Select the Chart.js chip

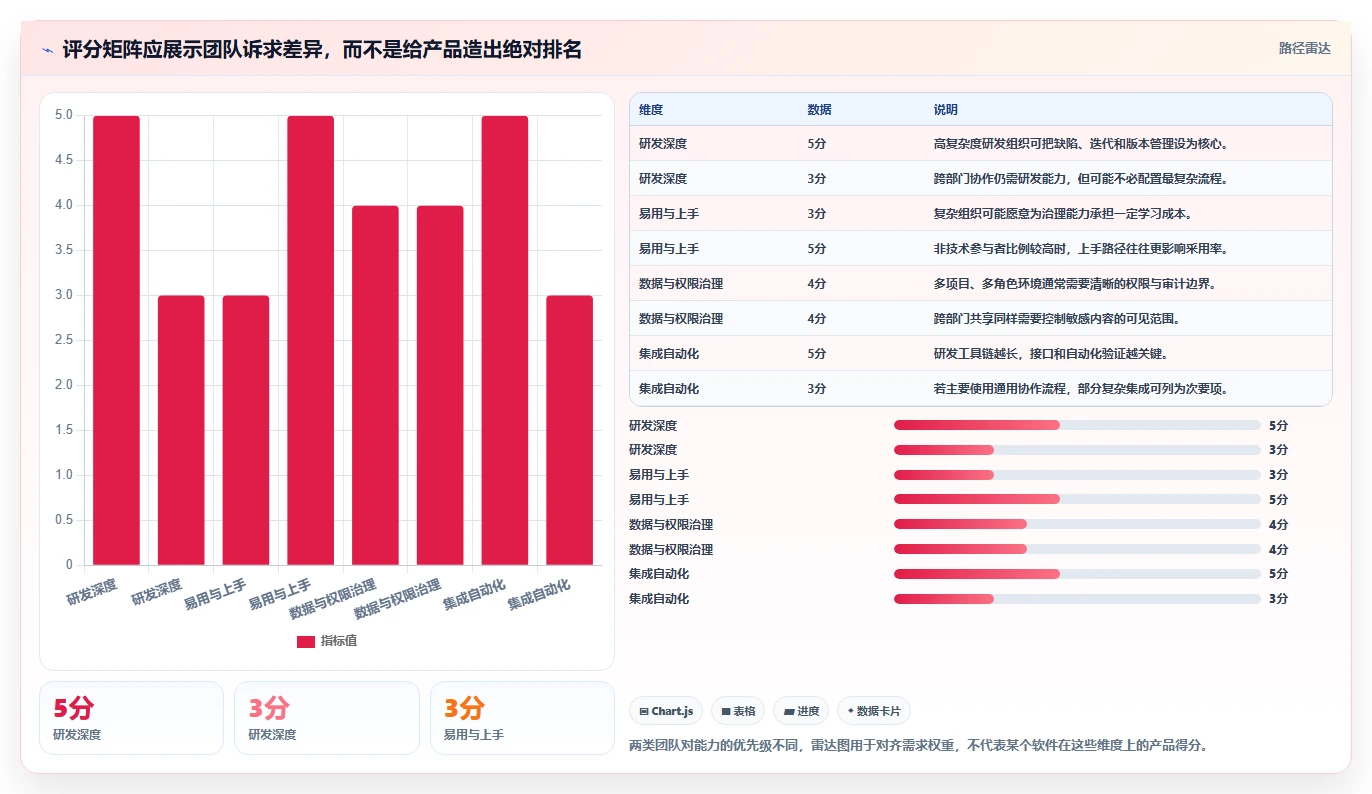point(666,711)
